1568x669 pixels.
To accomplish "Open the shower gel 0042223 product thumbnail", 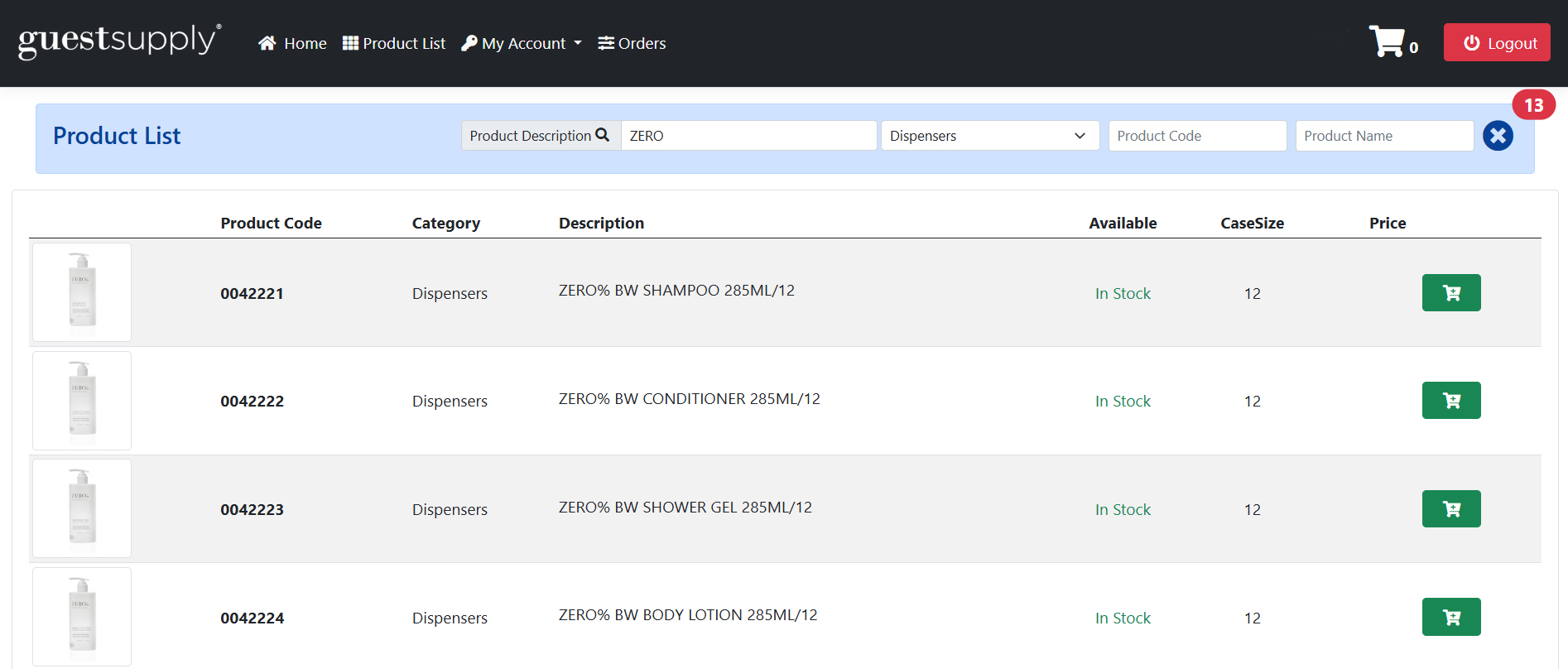I will tap(82, 508).
